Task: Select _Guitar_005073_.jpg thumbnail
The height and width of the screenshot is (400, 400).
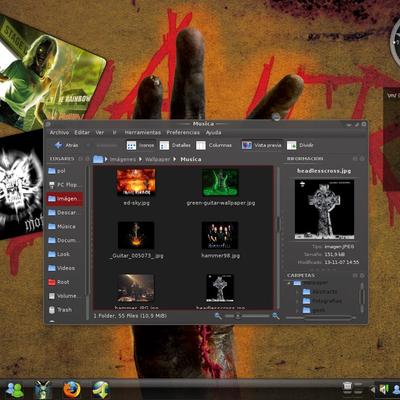Action: pos(136,235)
